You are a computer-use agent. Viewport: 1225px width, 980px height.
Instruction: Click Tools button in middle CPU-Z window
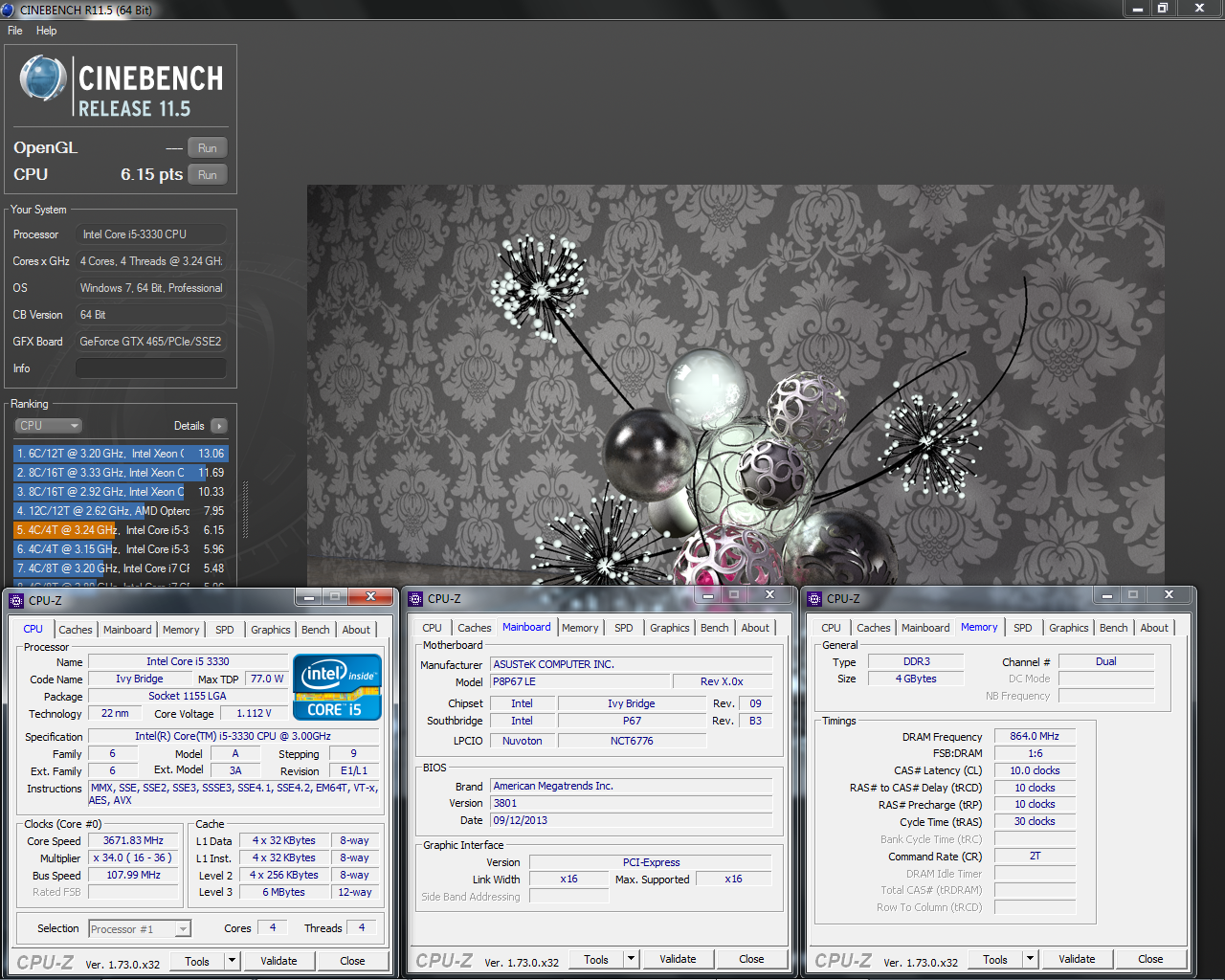[x=596, y=960]
